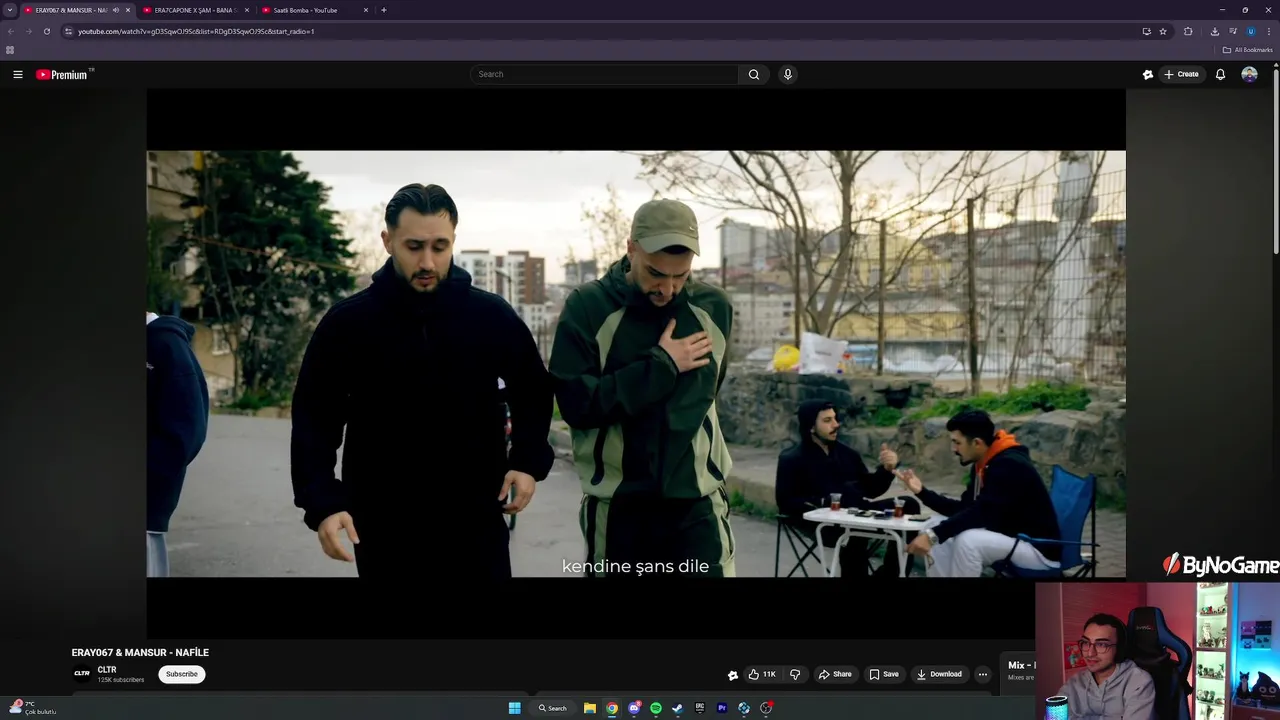
Task: Click the browser address bar URL
Action: click(x=196, y=31)
